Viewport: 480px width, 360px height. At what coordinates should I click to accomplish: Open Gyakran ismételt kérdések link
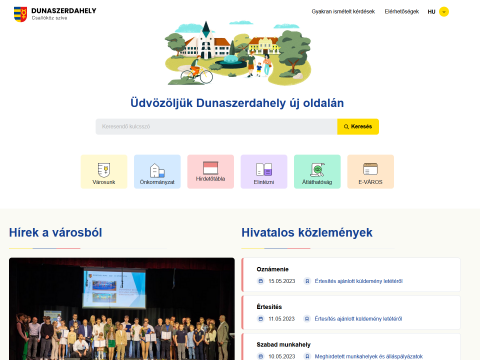pyautogui.click(x=343, y=12)
